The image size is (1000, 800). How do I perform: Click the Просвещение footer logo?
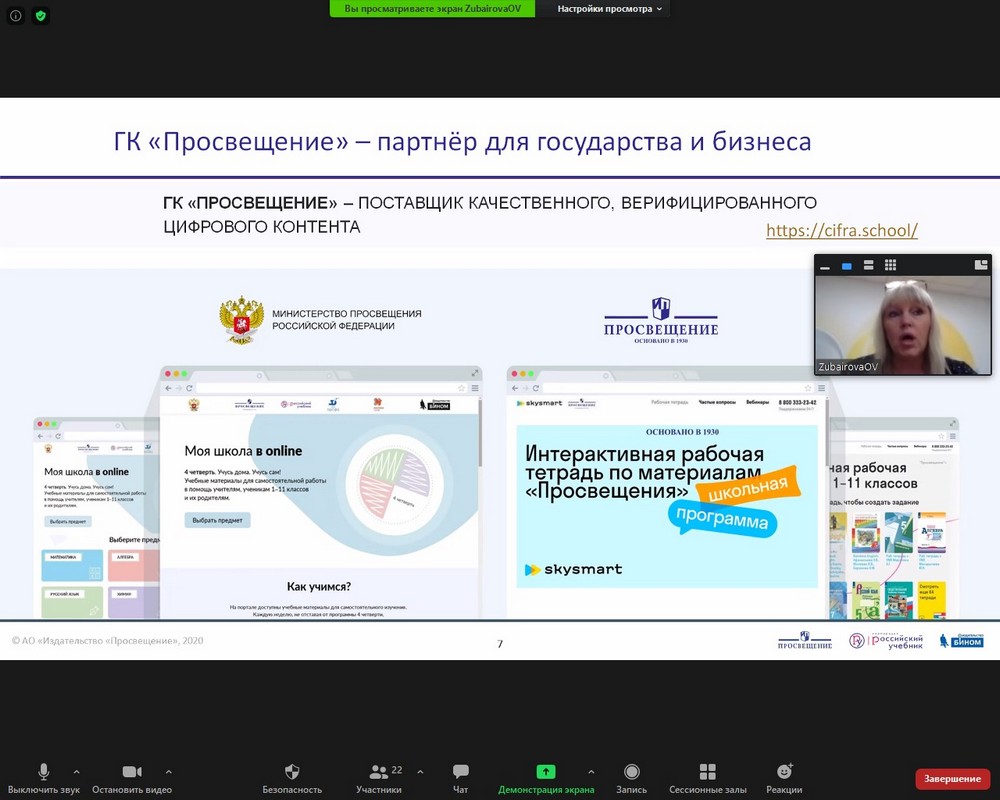click(805, 641)
